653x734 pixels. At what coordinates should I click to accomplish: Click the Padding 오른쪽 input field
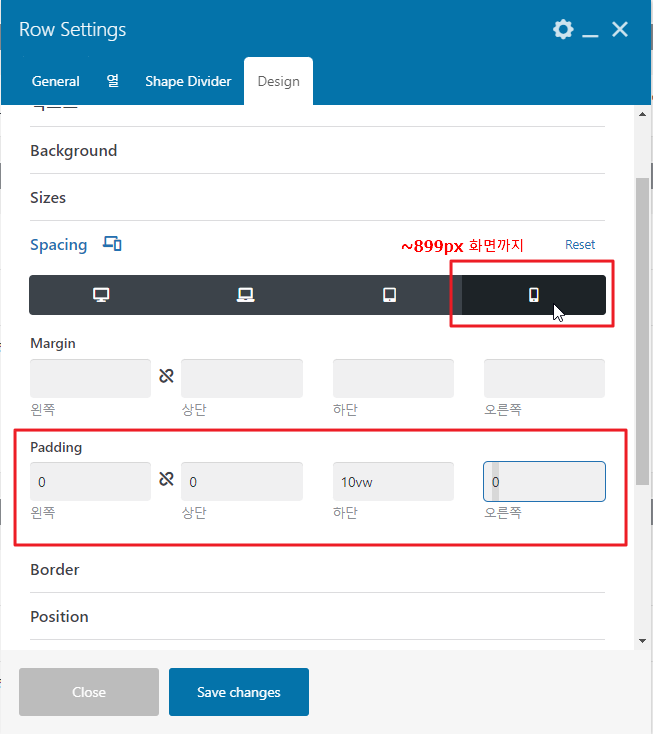coord(544,482)
